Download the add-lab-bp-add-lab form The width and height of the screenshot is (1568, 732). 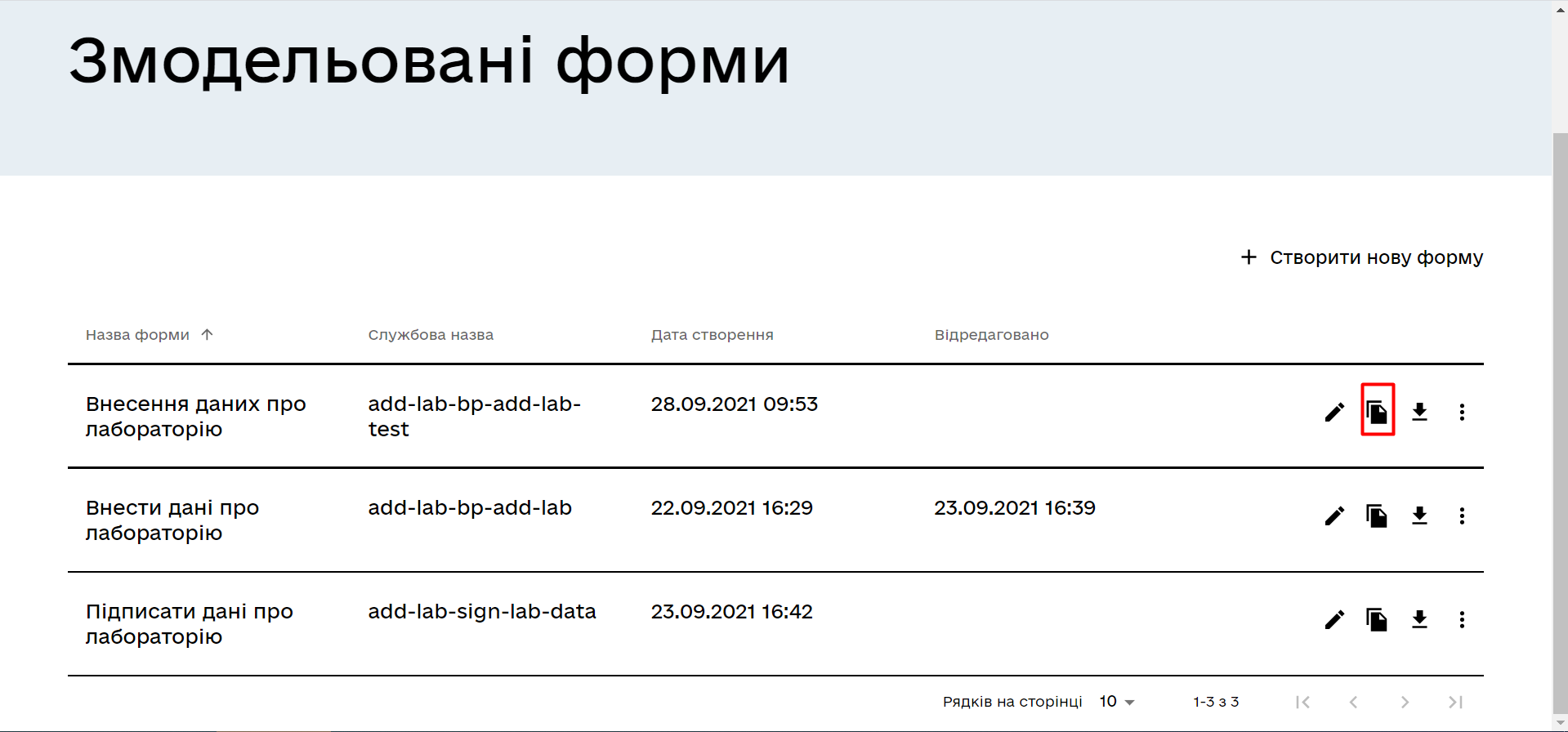coord(1419,516)
